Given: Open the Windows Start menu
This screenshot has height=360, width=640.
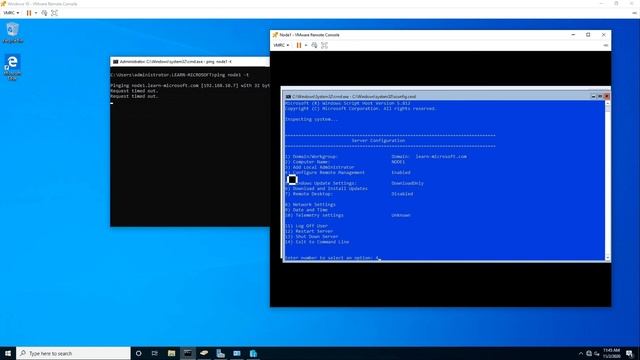Looking at the screenshot, I should click(8, 353).
